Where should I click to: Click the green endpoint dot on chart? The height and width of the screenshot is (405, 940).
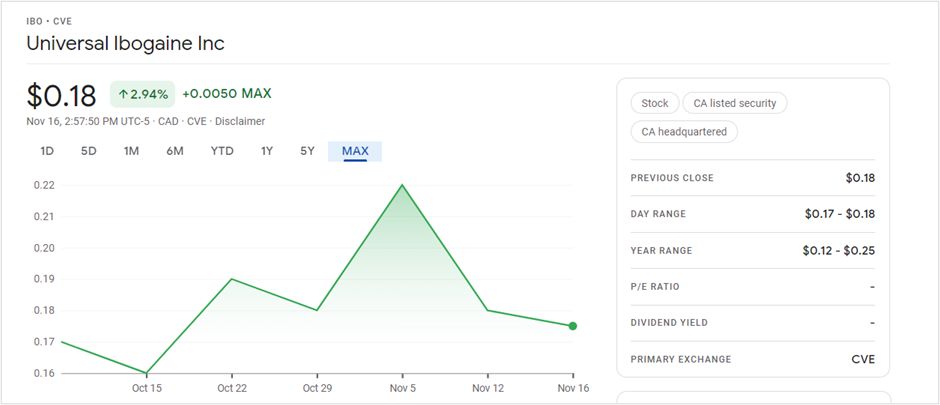pos(573,326)
